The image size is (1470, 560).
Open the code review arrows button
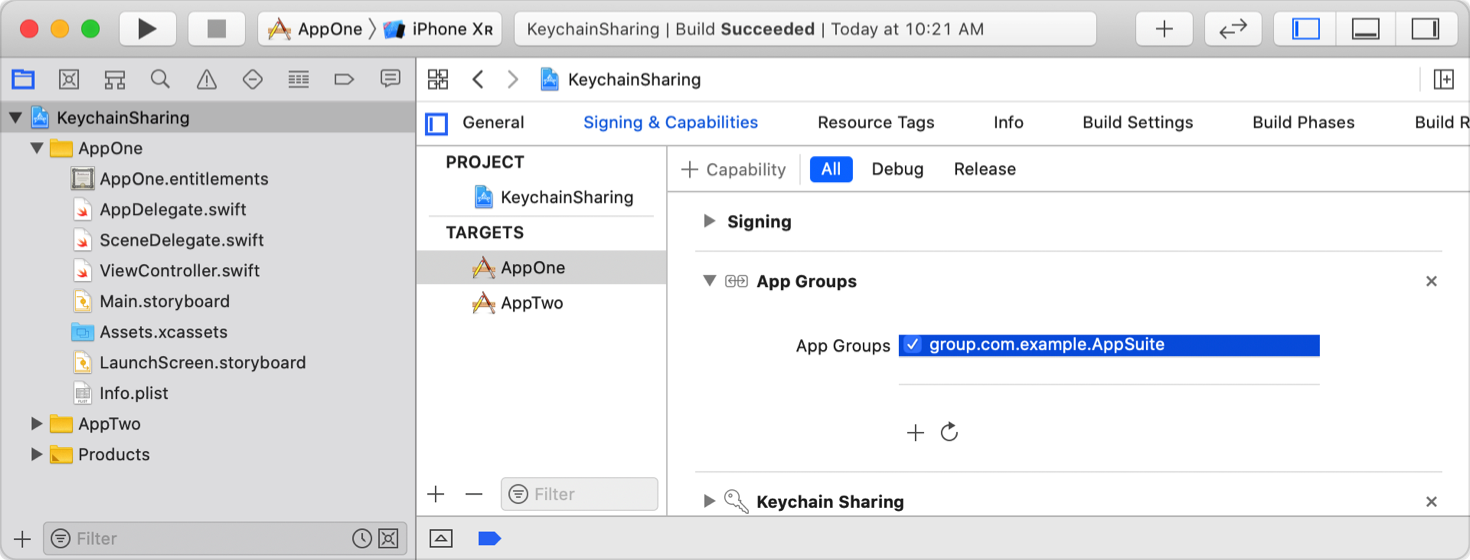click(x=1233, y=29)
